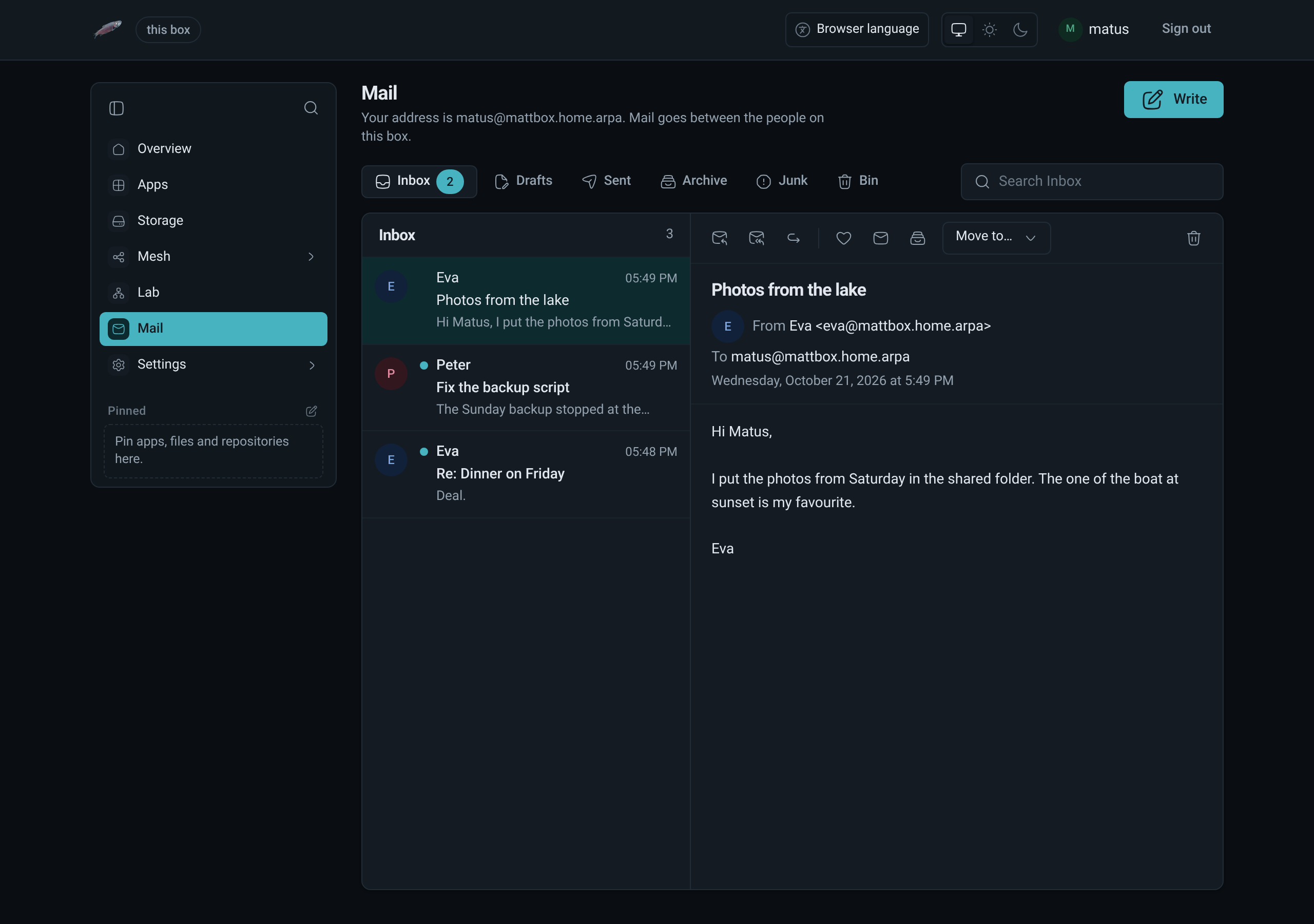Collapse the sidebar with panel icon
This screenshot has width=1314, height=924.
pyautogui.click(x=116, y=108)
